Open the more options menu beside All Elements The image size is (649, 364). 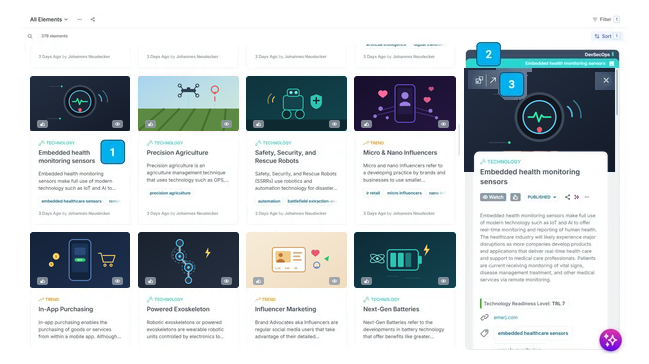tap(79, 19)
